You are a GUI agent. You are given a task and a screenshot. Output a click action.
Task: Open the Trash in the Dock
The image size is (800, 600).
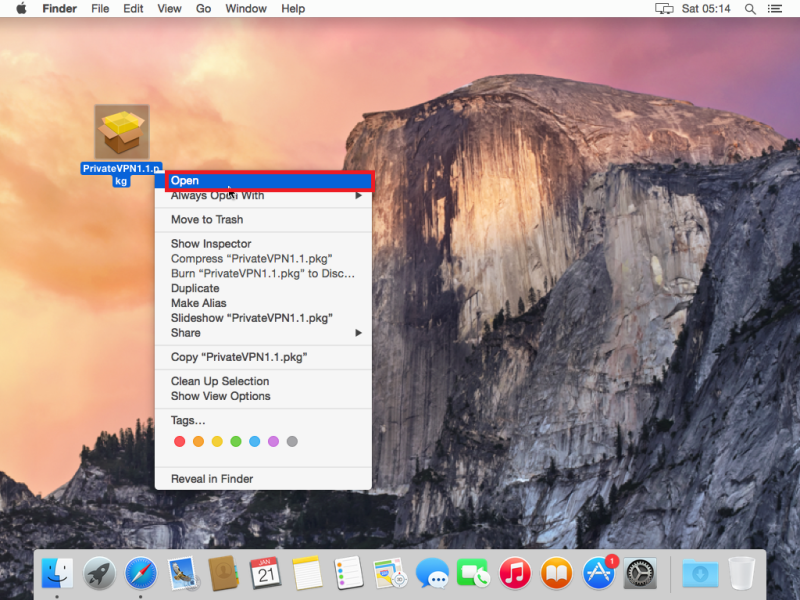click(x=742, y=573)
